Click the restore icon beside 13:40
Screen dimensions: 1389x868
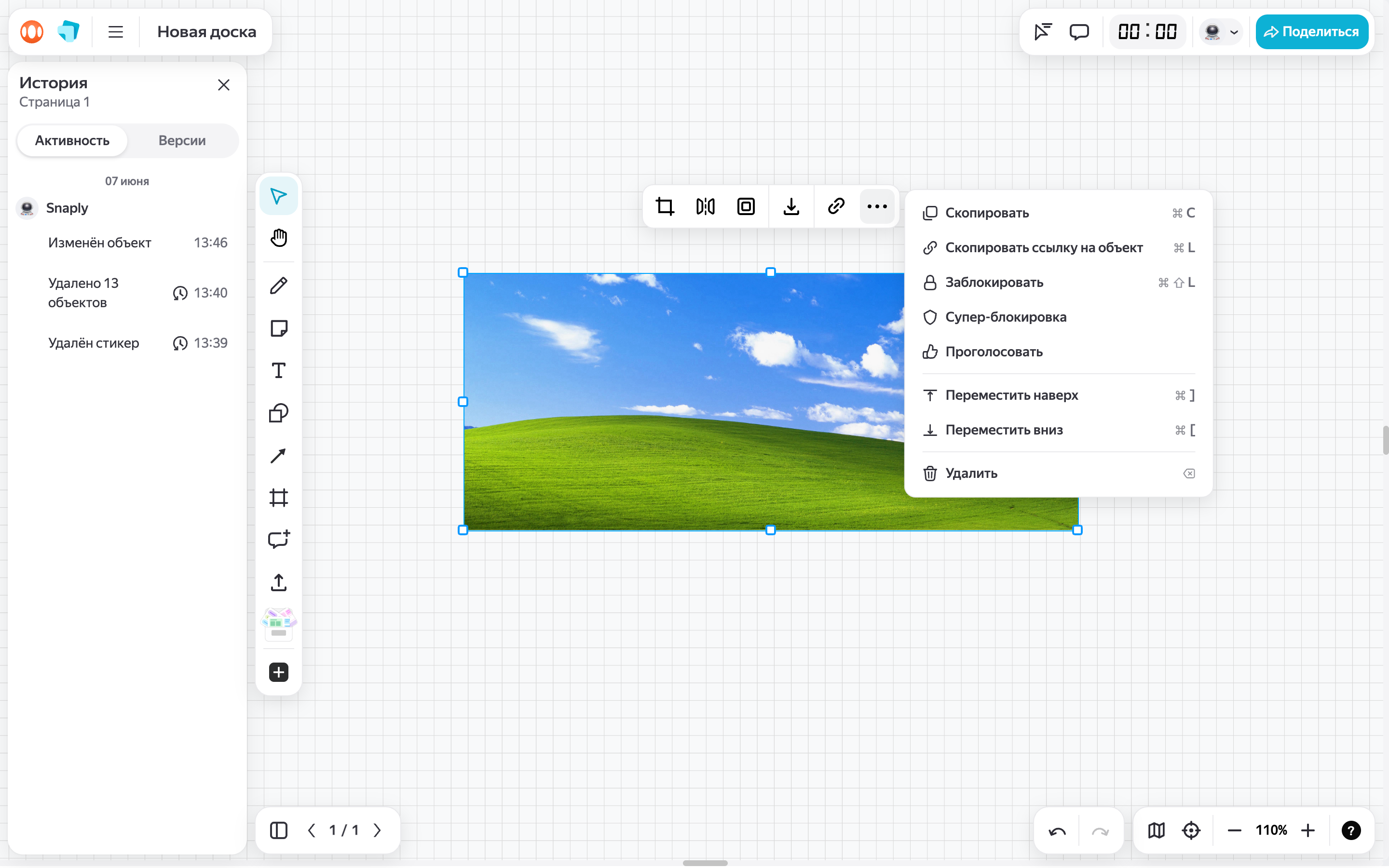[180, 293]
